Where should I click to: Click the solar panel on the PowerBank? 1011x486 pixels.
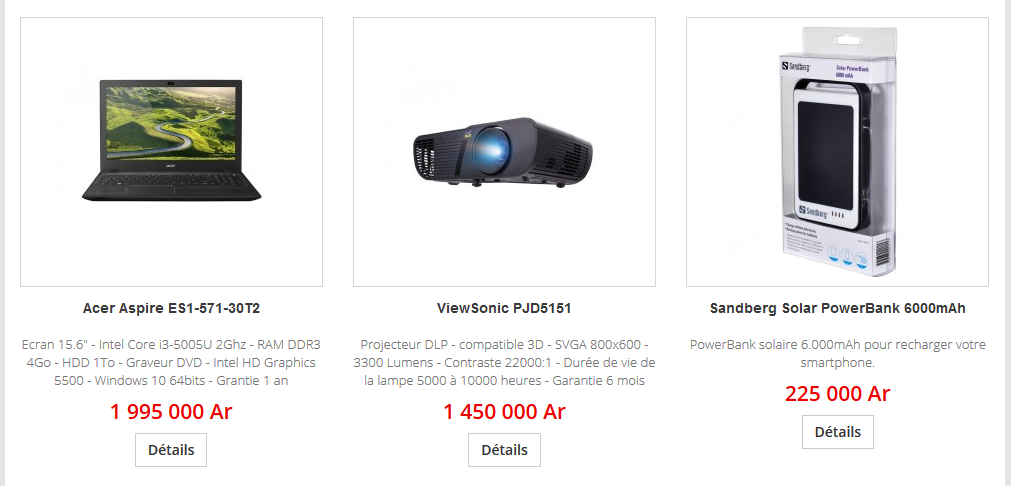coord(829,149)
